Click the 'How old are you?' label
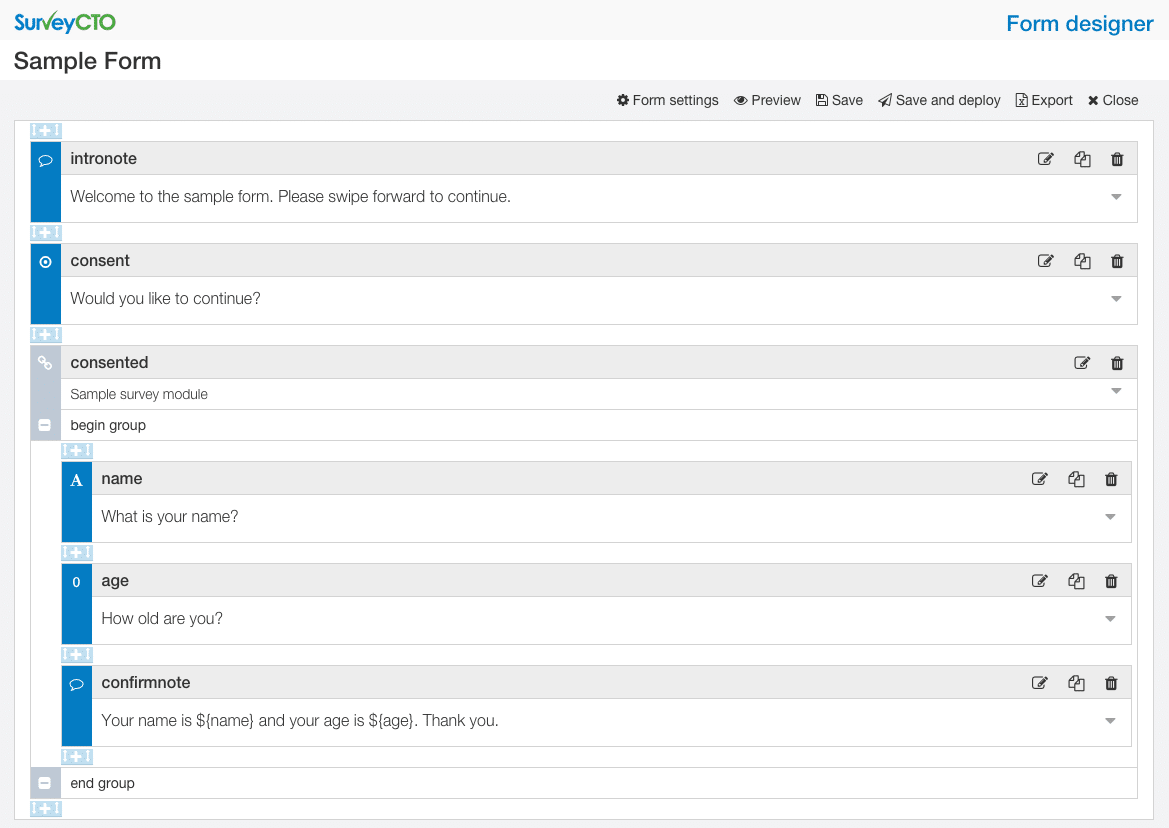 coord(162,619)
